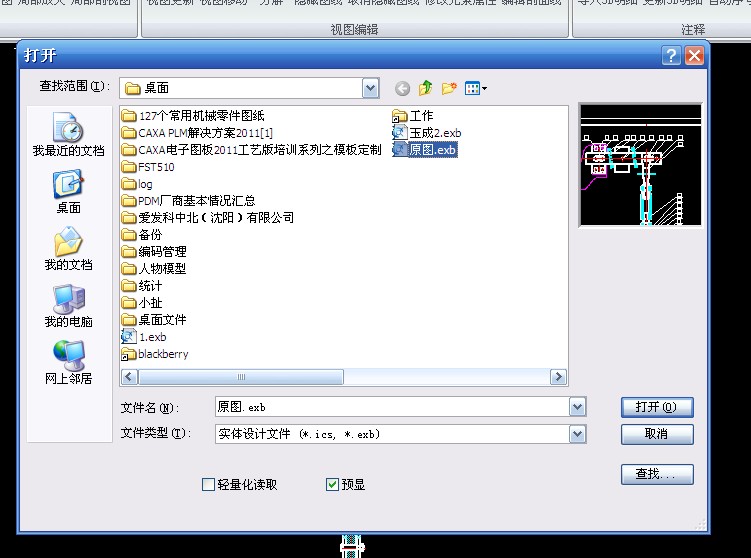This screenshot has height=558, width=751.
Task: Click the 视图编辑 ribbon group label
Action: pyautogui.click(x=354, y=30)
